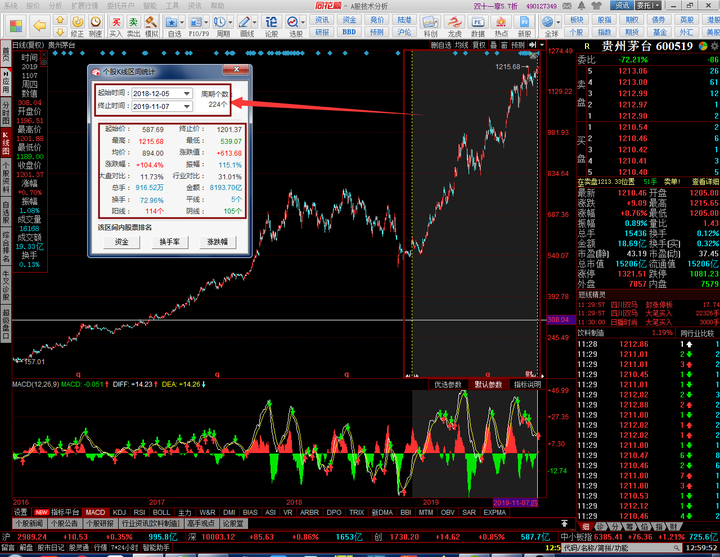Click 删自选 to remove from watchlist
This screenshot has height=557, width=720.
point(441,45)
